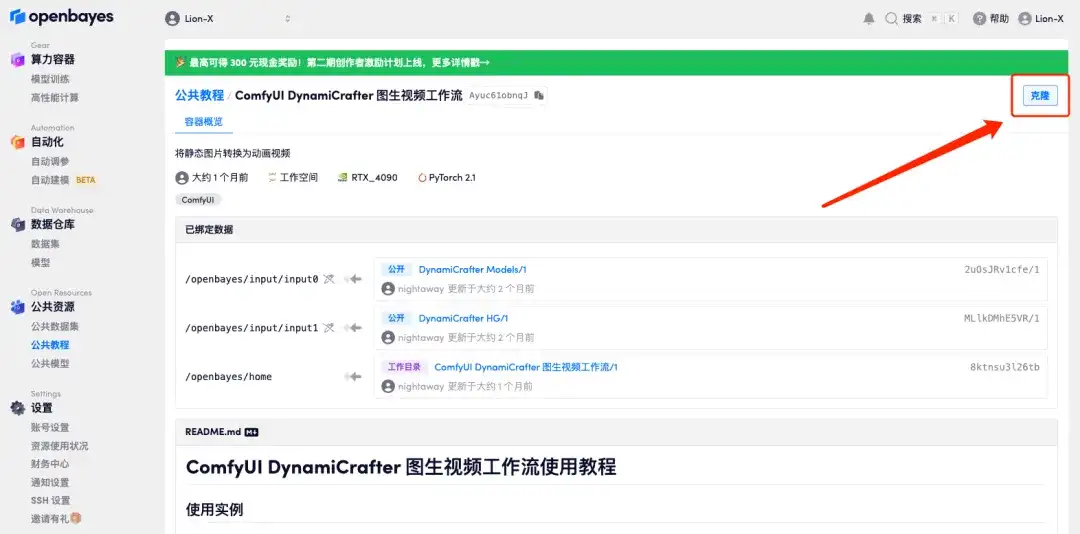Click the 设置 gear icon
This screenshot has width=1080, height=534.
tap(17, 408)
